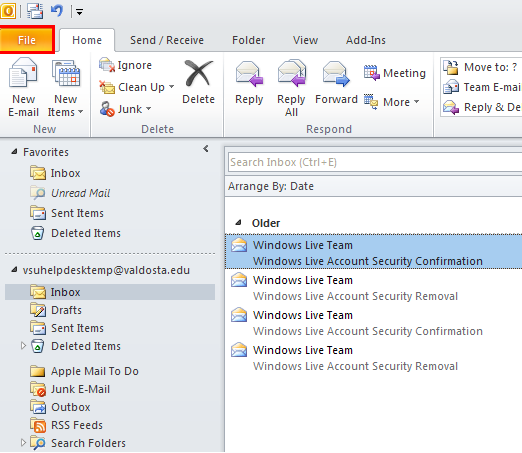
Task: Click the Meeting reply icon
Action: (372, 73)
